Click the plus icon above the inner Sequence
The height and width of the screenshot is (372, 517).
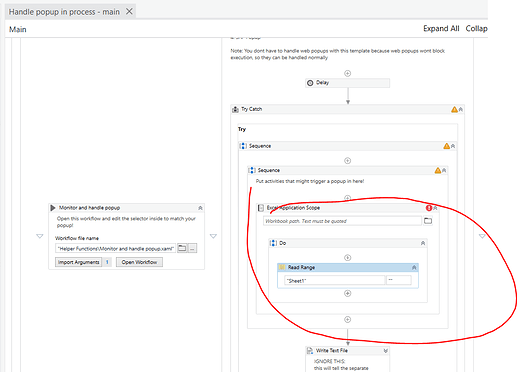click(x=347, y=161)
